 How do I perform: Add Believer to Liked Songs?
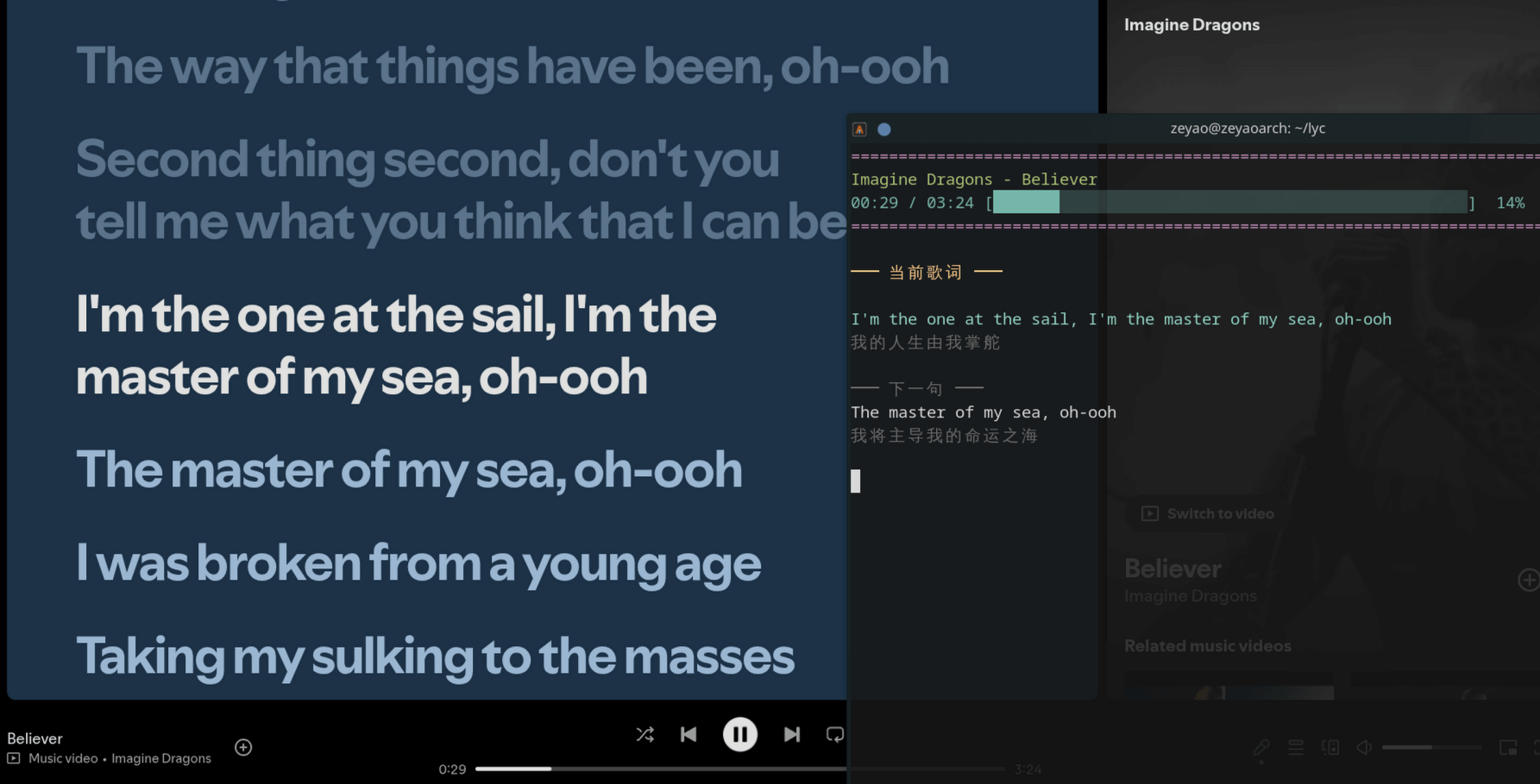tap(243, 747)
